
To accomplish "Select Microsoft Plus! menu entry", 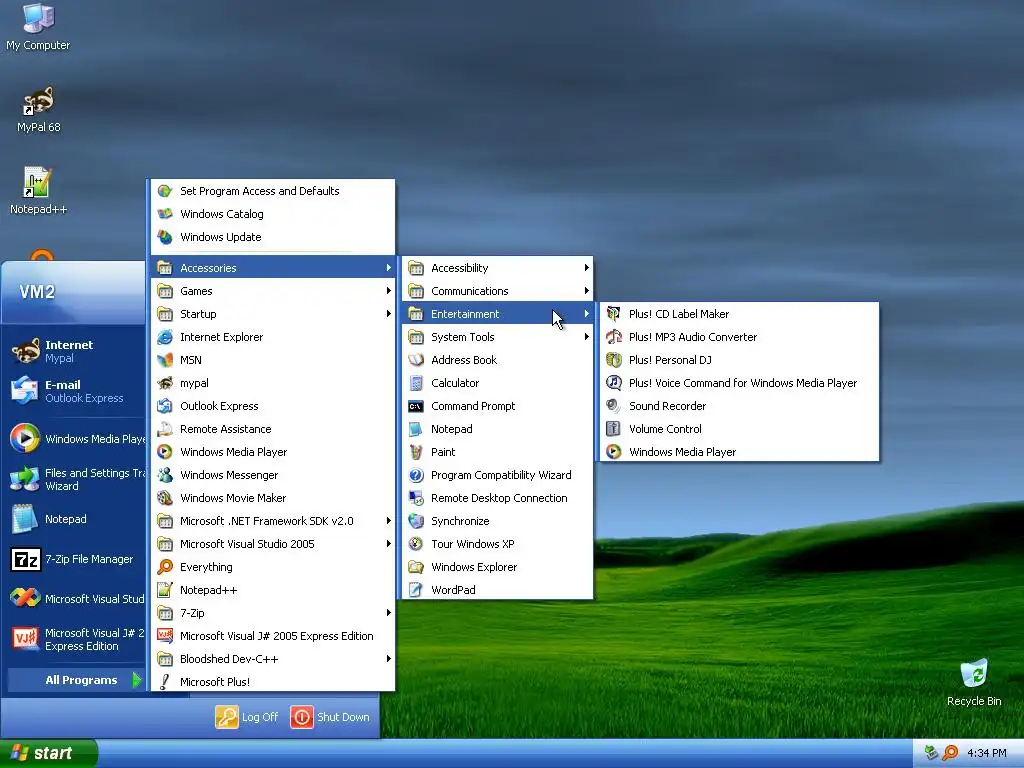I will tap(273, 682).
